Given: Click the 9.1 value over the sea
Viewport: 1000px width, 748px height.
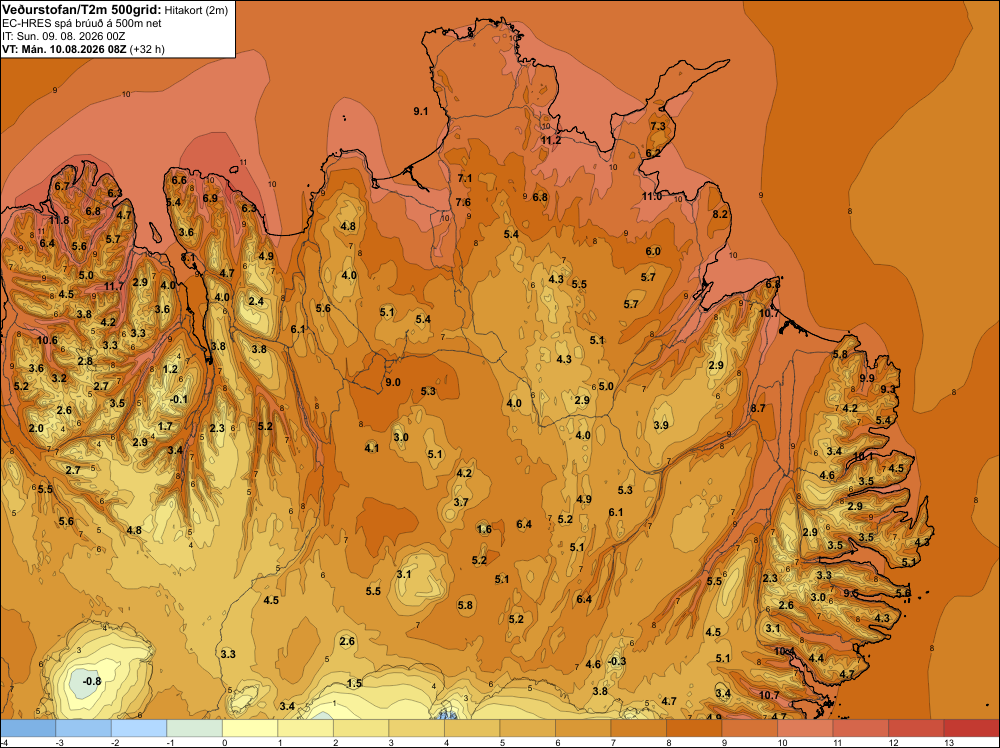Looking at the screenshot, I should click(x=421, y=111).
